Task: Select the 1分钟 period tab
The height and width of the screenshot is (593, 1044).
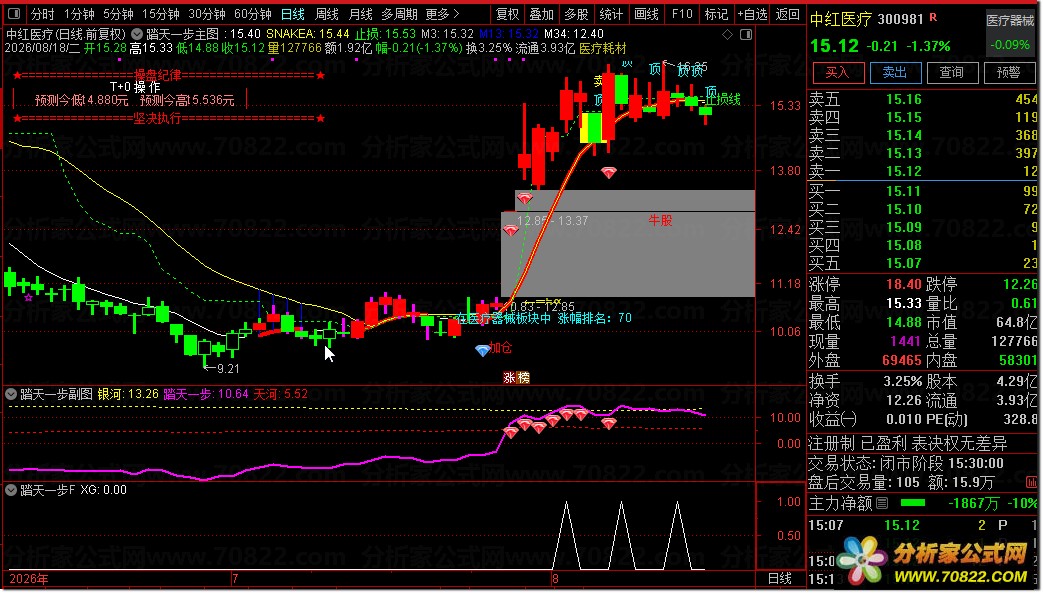Action: pyautogui.click(x=79, y=14)
